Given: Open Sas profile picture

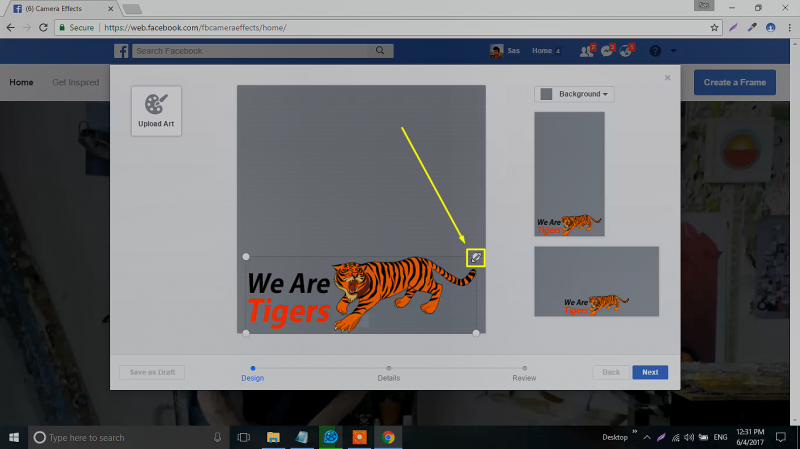Looking at the screenshot, I should [496, 51].
